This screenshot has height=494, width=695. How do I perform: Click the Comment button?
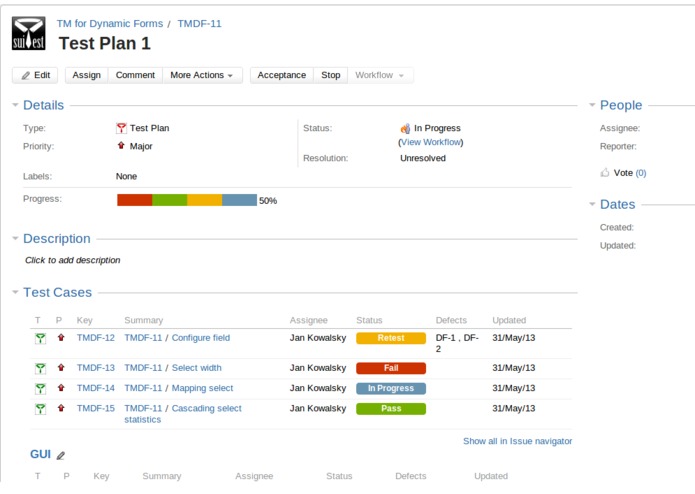(135, 75)
